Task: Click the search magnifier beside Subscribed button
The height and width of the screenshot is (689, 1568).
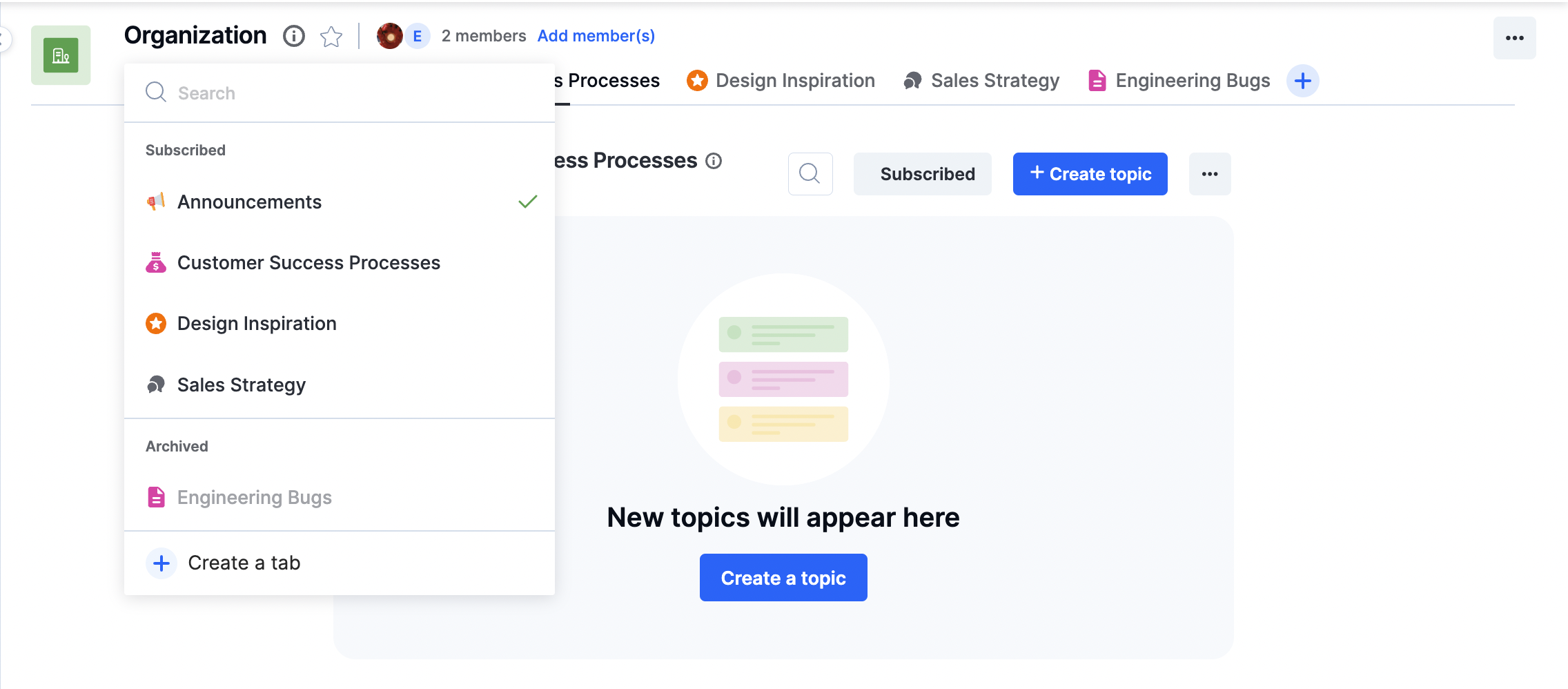Action: point(810,174)
